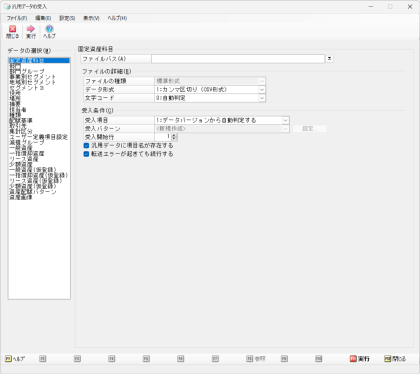
Task: Select the highlighted 固定資産科目 list item
Action: pos(39,60)
